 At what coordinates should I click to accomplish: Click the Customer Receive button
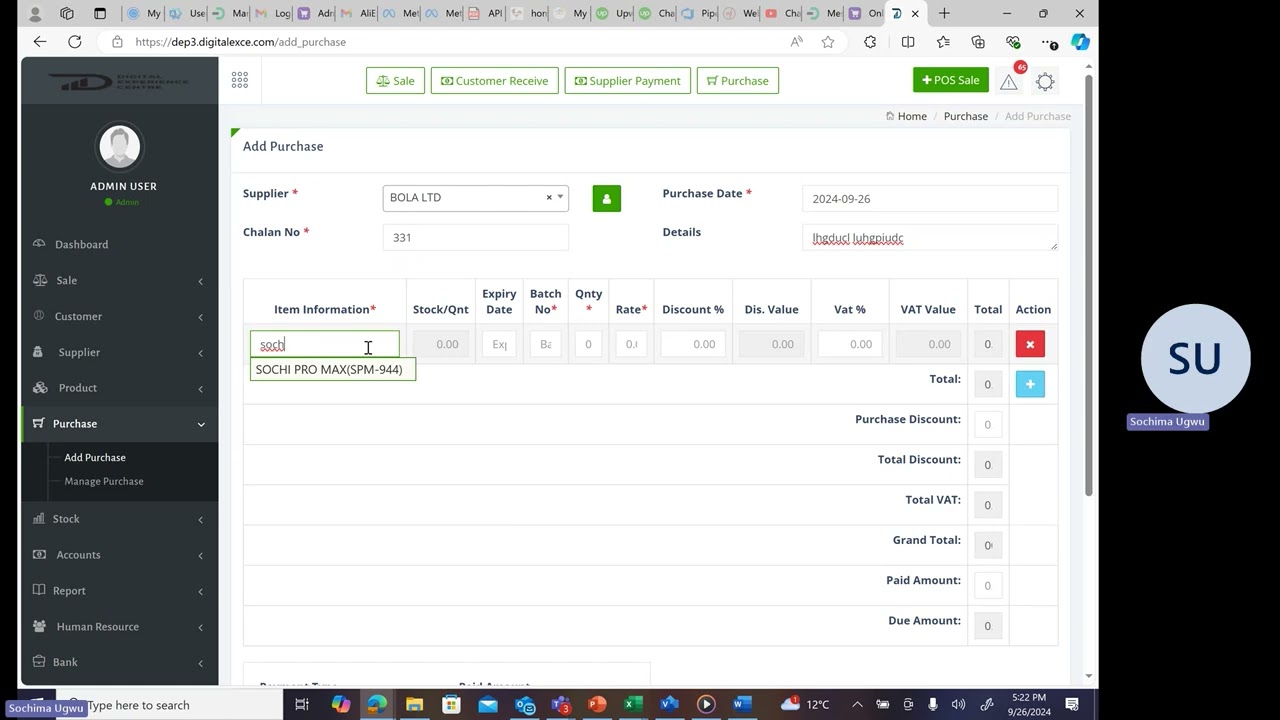coord(494,81)
